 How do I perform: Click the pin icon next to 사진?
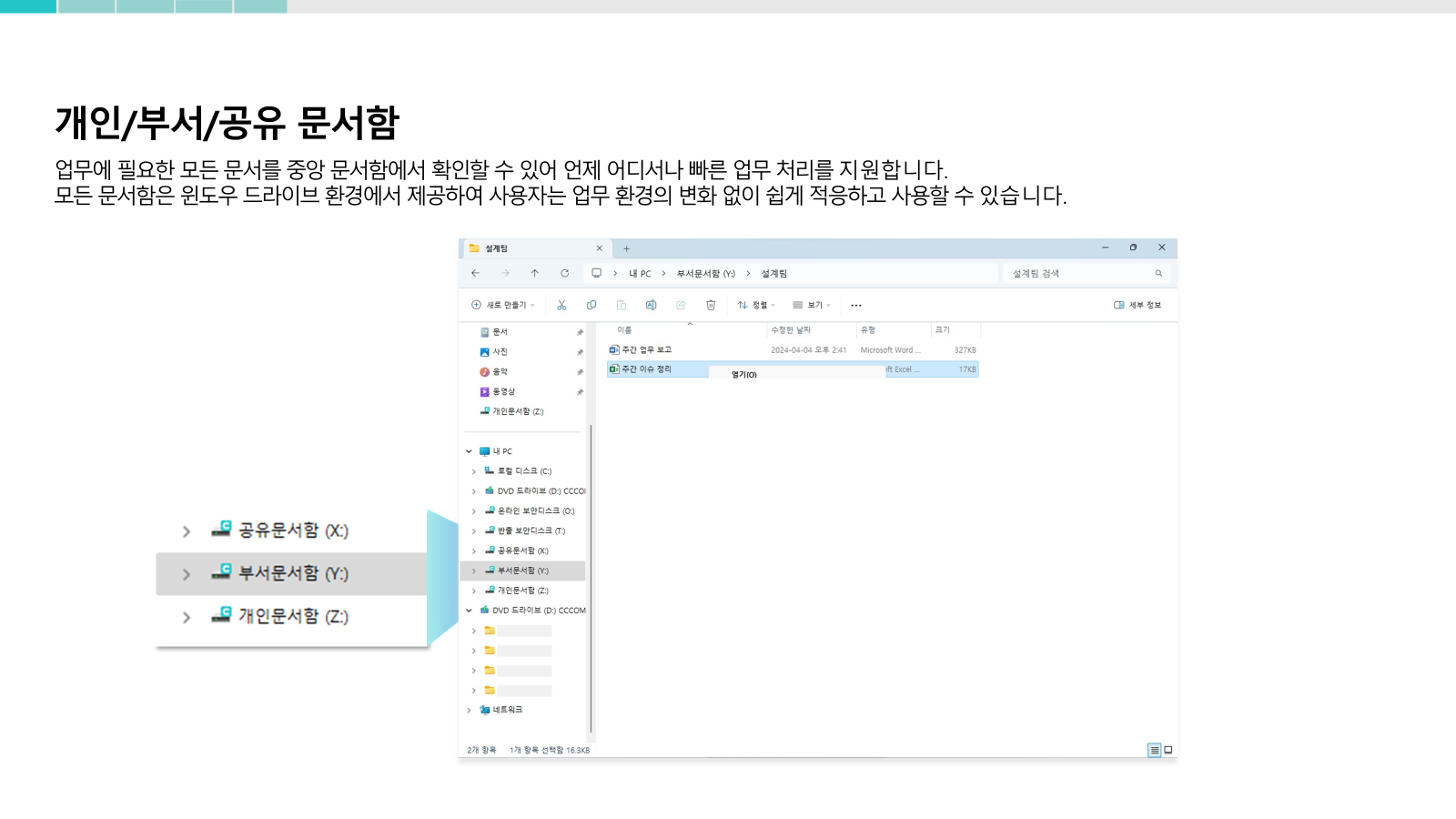pos(580,352)
